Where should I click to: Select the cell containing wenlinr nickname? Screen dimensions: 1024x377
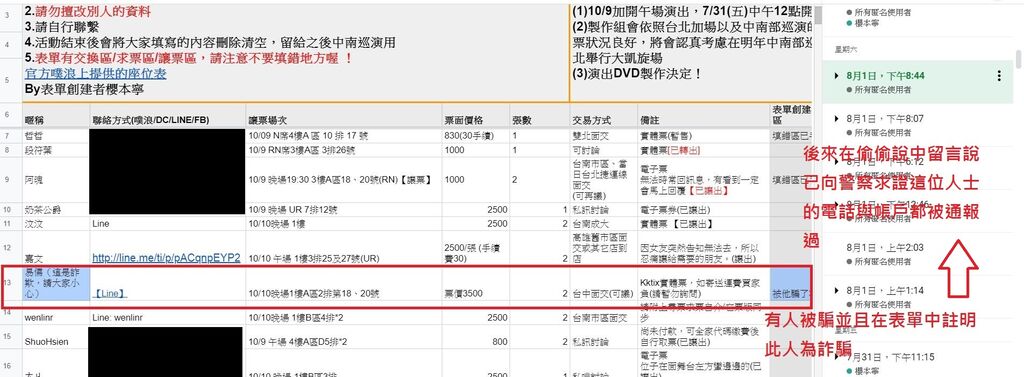coord(56,318)
